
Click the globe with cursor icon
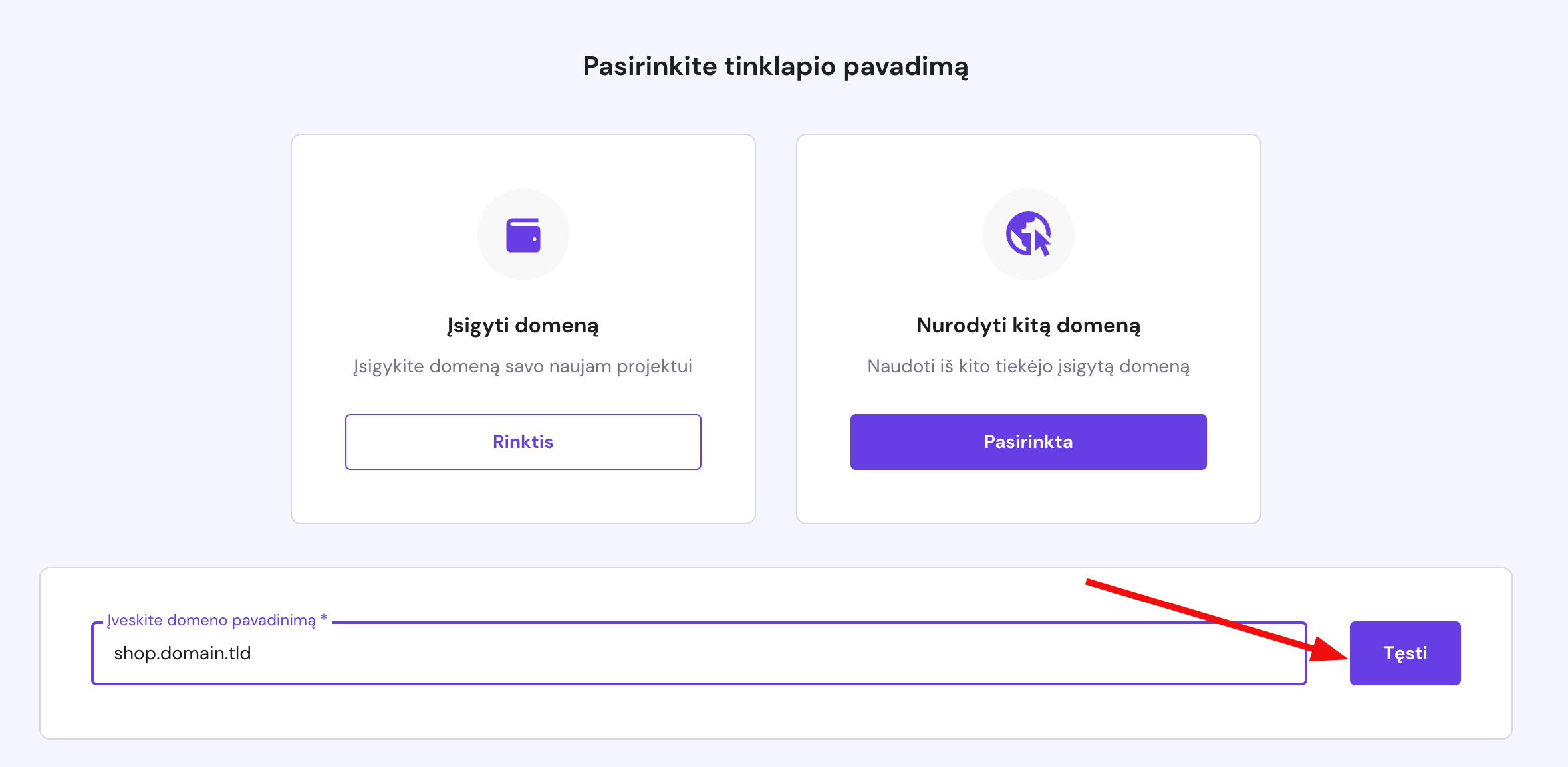[1028, 234]
